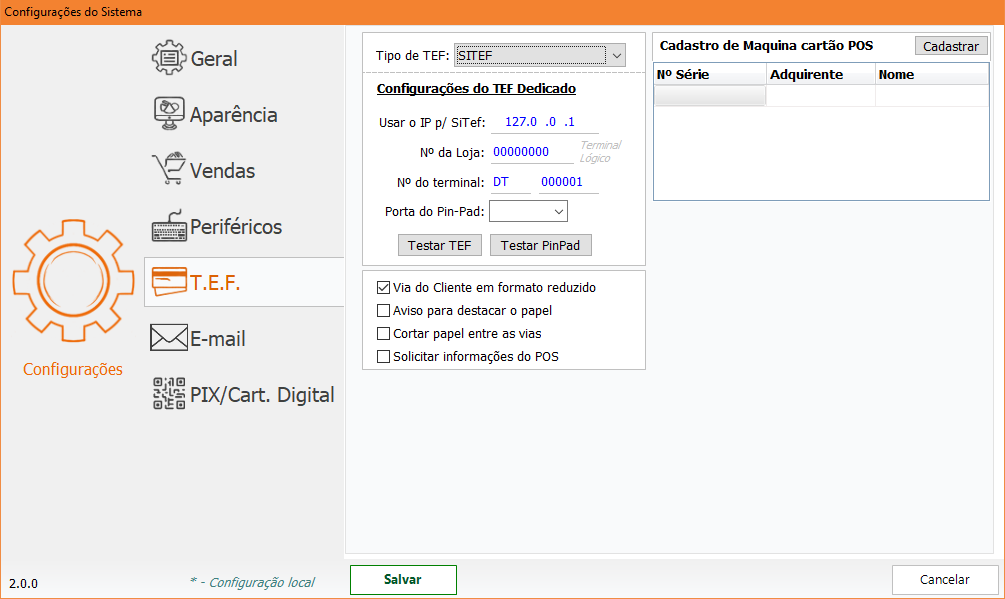Image resolution: width=1005 pixels, height=599 pixels.
Task: Switch to Aparência section
Action: (233, 115)
